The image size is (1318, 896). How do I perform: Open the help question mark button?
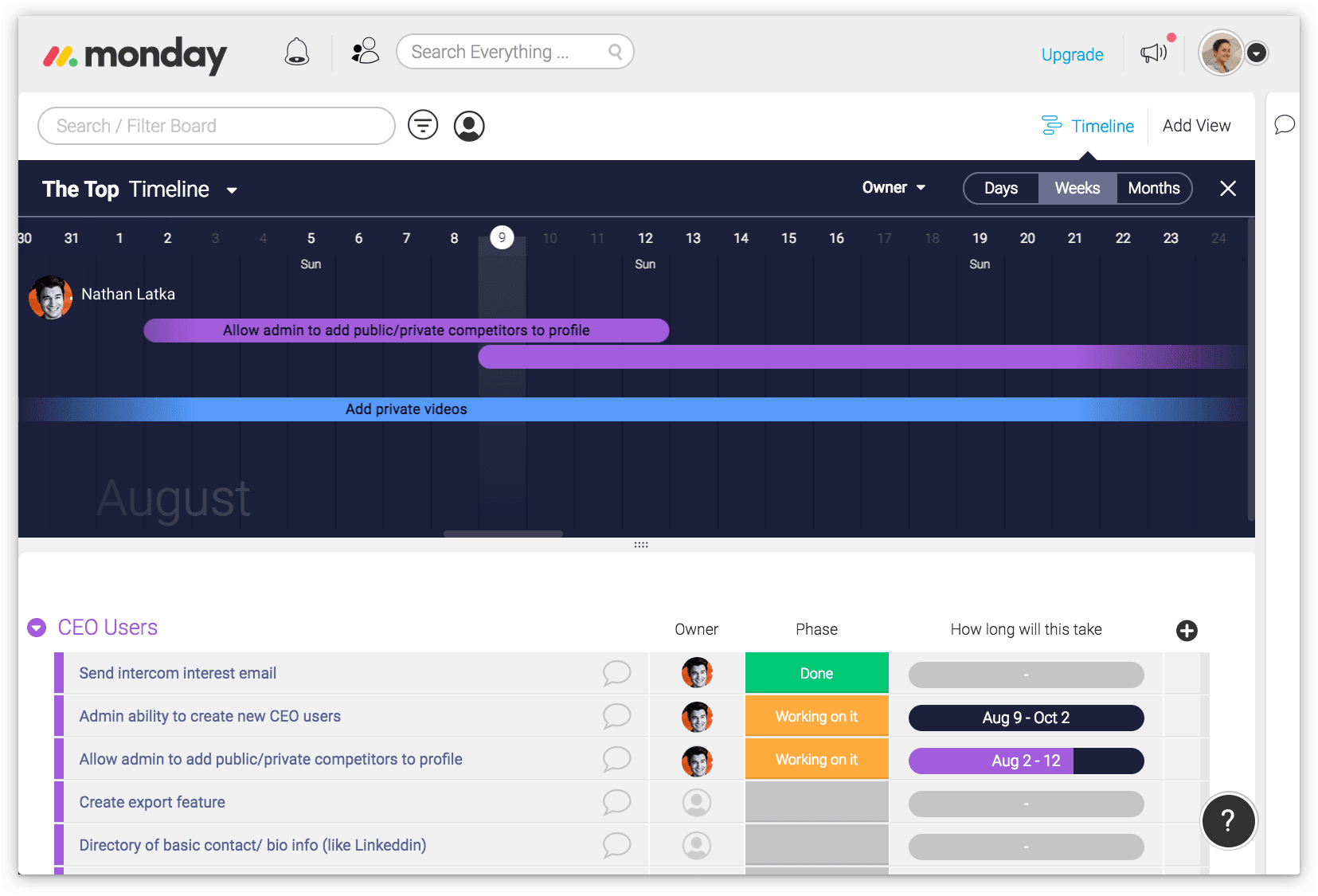click(x=1228, y=821)
